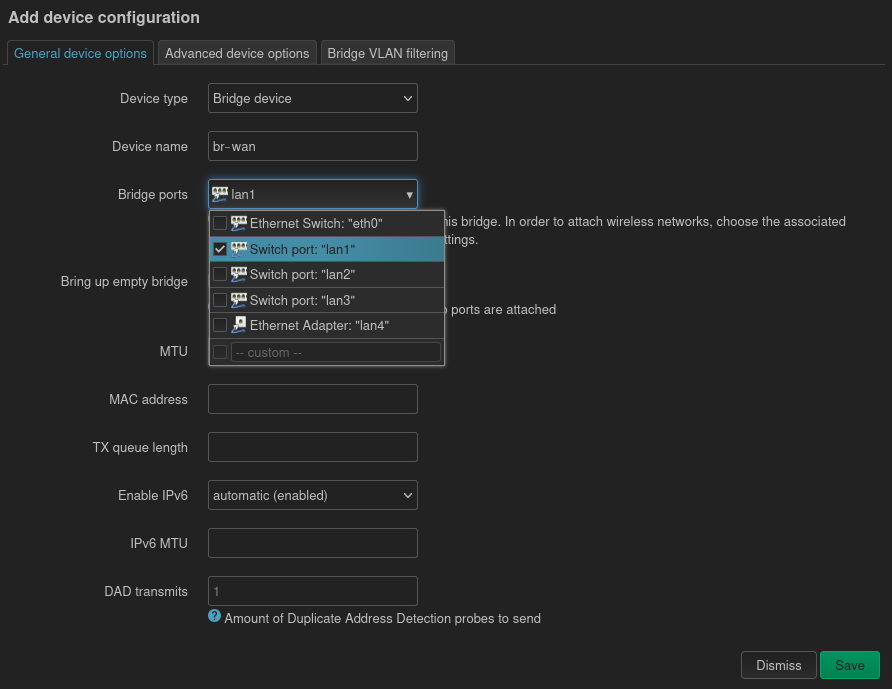Collapse the Bridge ports dropdown arrow
Image resolution: width=892 pixels, height=689 pixels.
(x=408, y=195)
